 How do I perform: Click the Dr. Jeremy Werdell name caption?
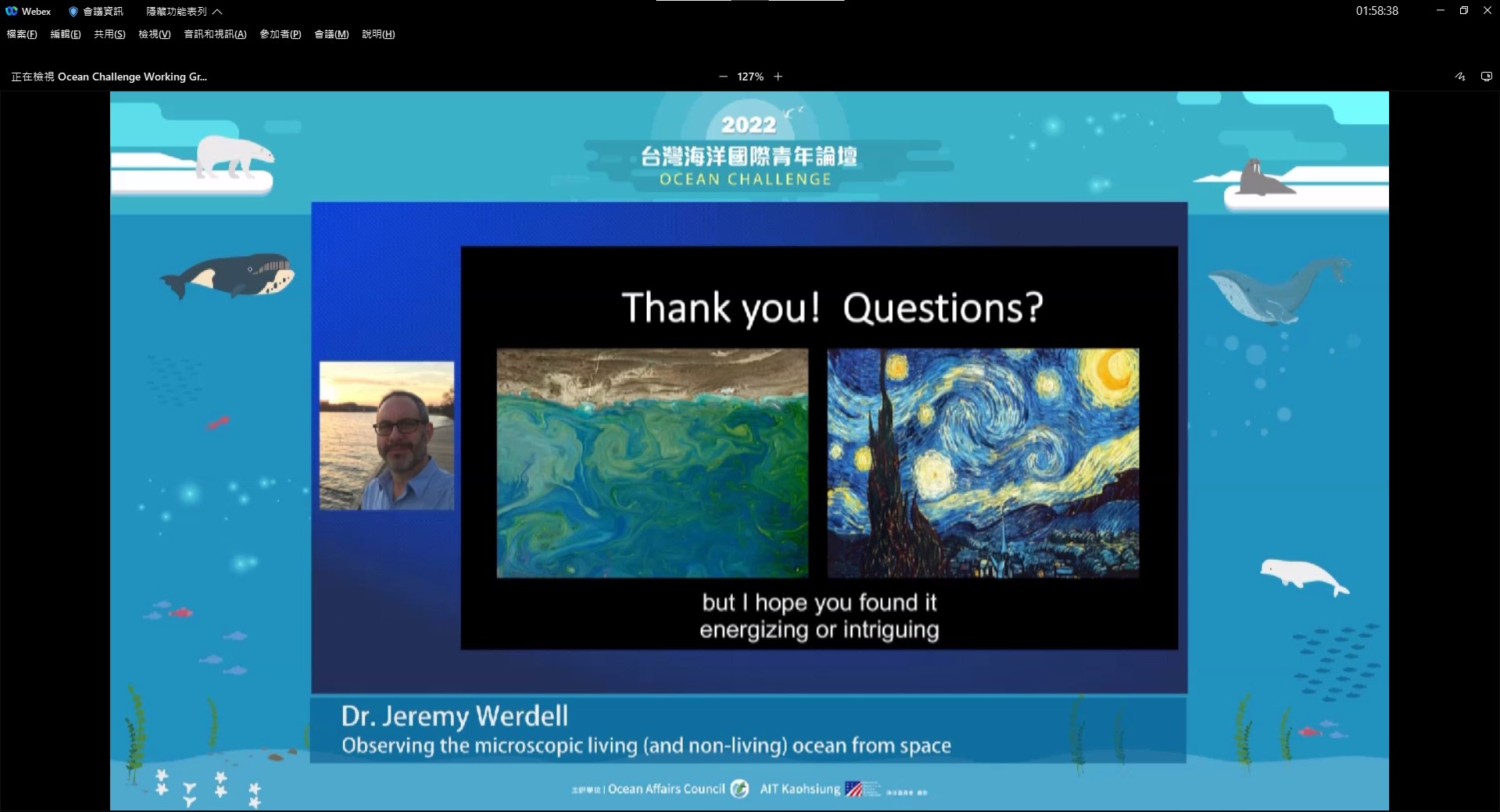[455, 716]
